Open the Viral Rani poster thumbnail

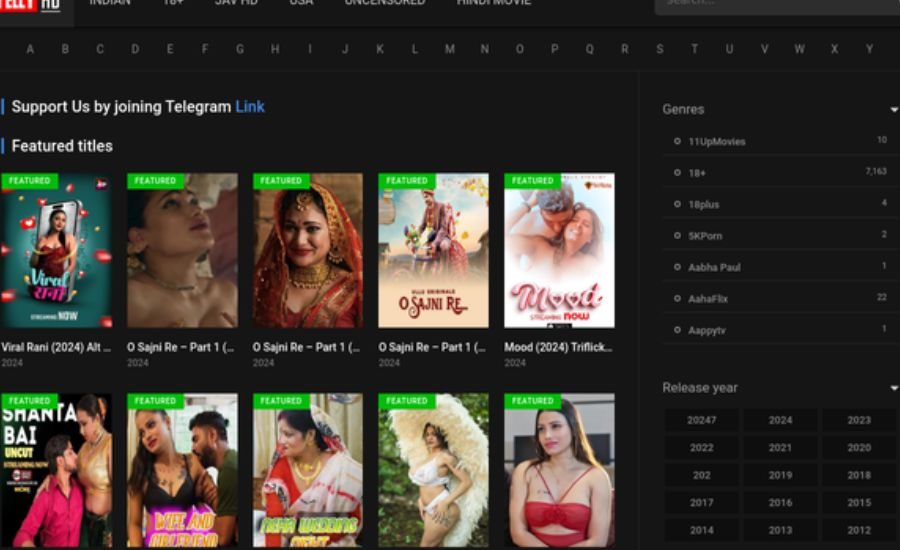point(56,251)
